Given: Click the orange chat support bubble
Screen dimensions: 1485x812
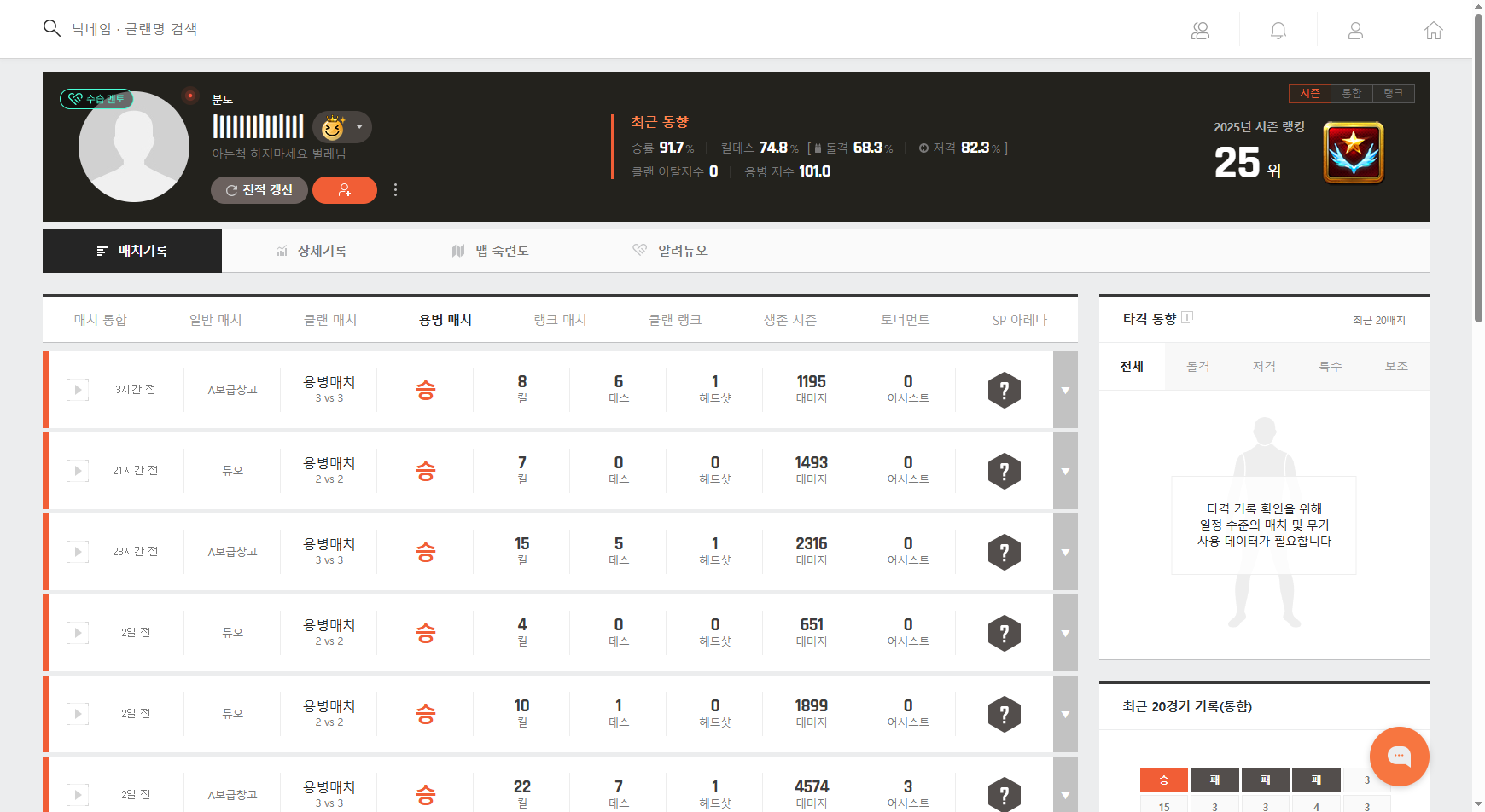Looking at the screenshot, I should 1398,756.
